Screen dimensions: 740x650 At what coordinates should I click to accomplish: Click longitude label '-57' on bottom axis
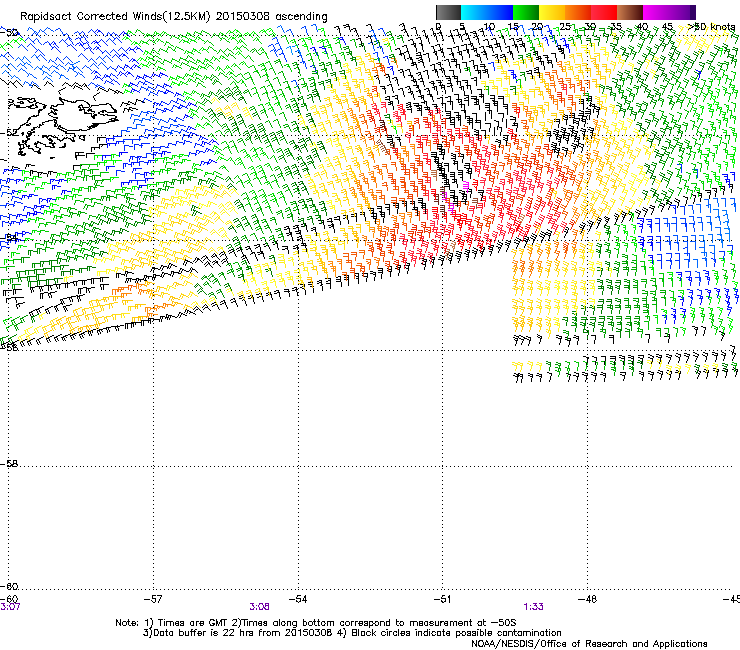(153, 599)
